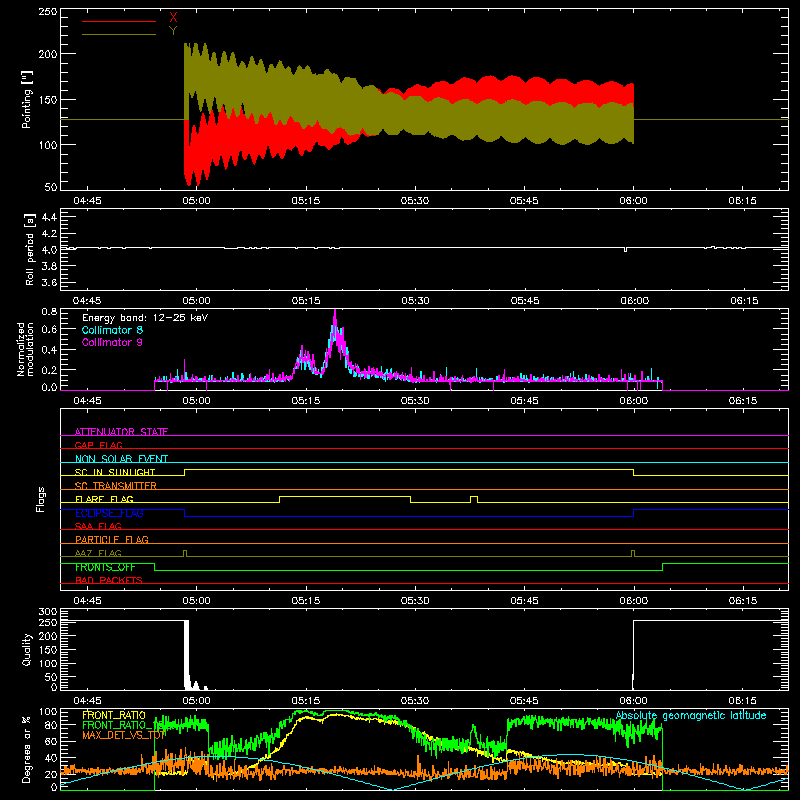
Task: Click the 4.4 tick on Roll period axis
Action: (x=49, y=217)
